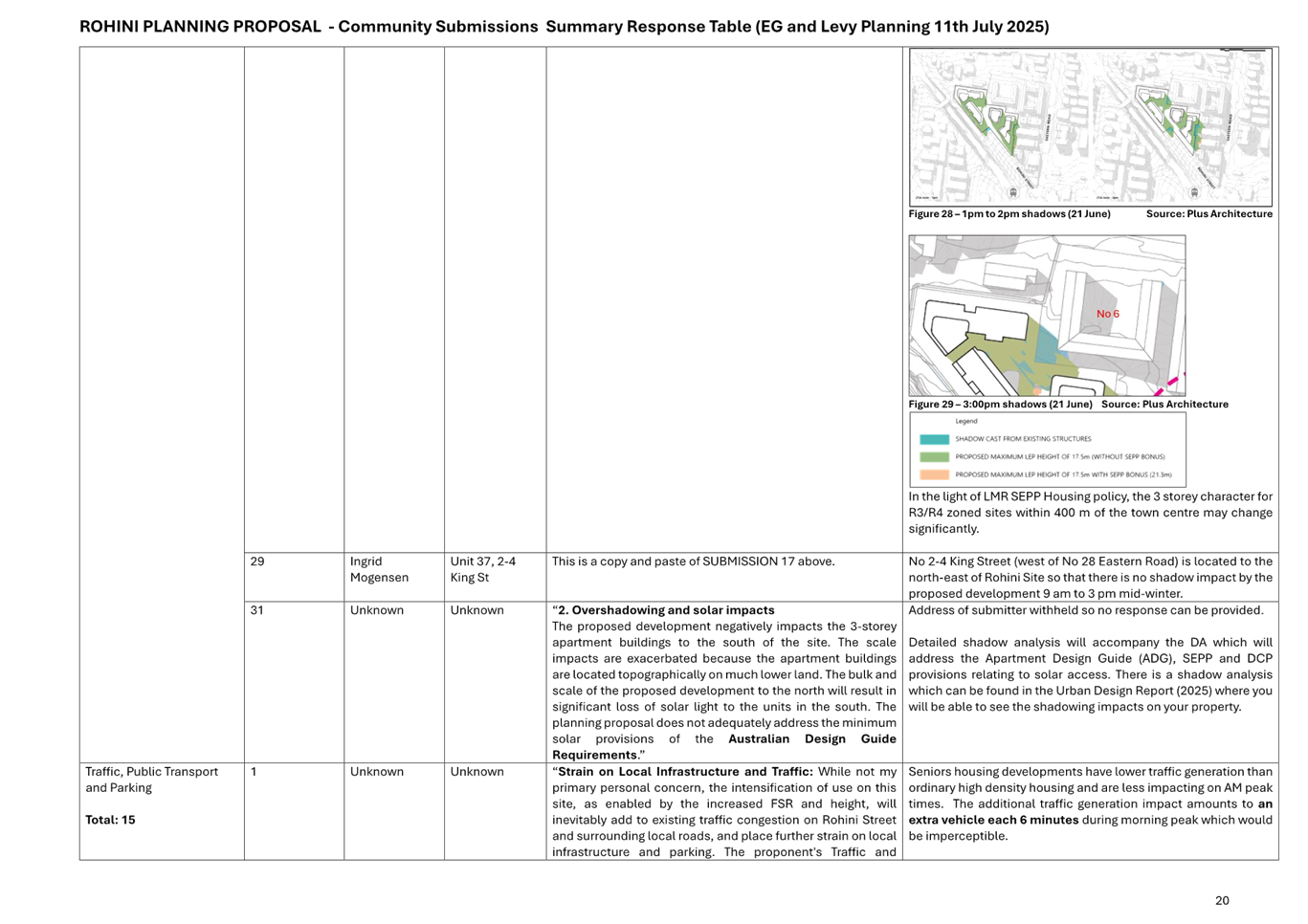Click the address "Unit 37, 2-4 King St"

(483, 569)
